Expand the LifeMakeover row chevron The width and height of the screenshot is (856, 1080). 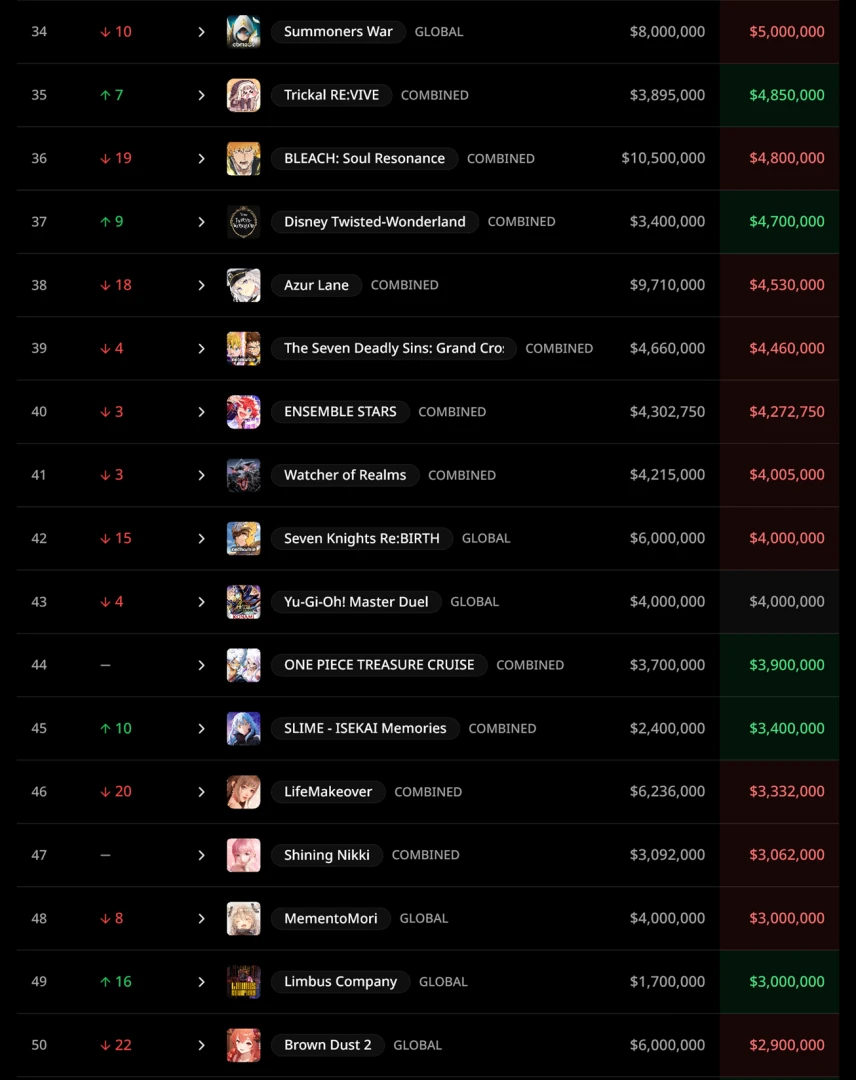201,792
